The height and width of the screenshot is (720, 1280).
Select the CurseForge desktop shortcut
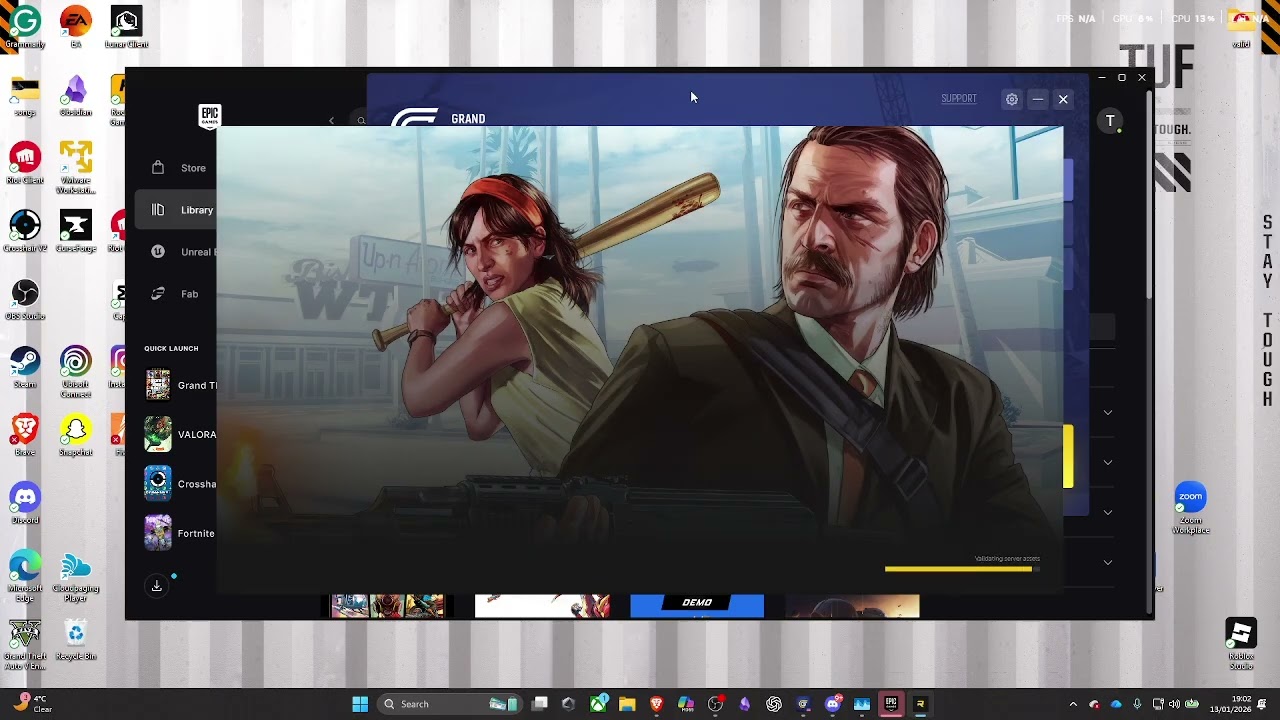(76, 231)
